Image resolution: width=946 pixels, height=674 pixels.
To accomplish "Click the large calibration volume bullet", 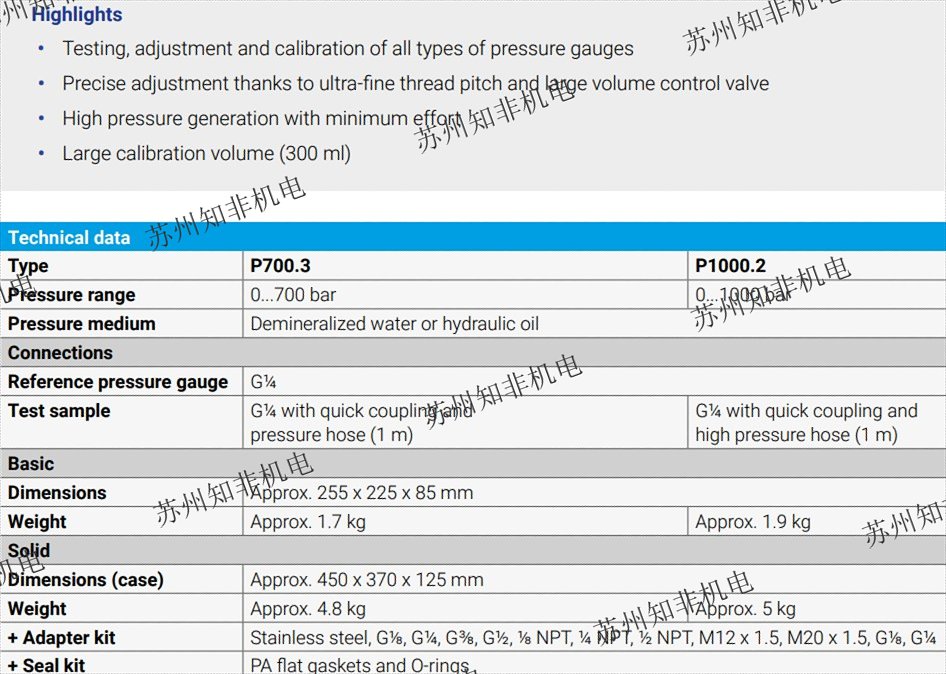I will click(206, 153).
